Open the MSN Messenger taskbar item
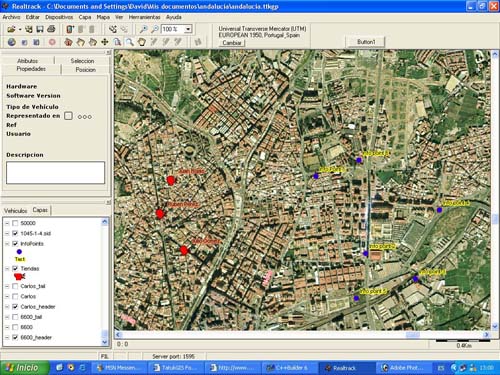Viewport: 500px width, 375px height. coord(120,368)
